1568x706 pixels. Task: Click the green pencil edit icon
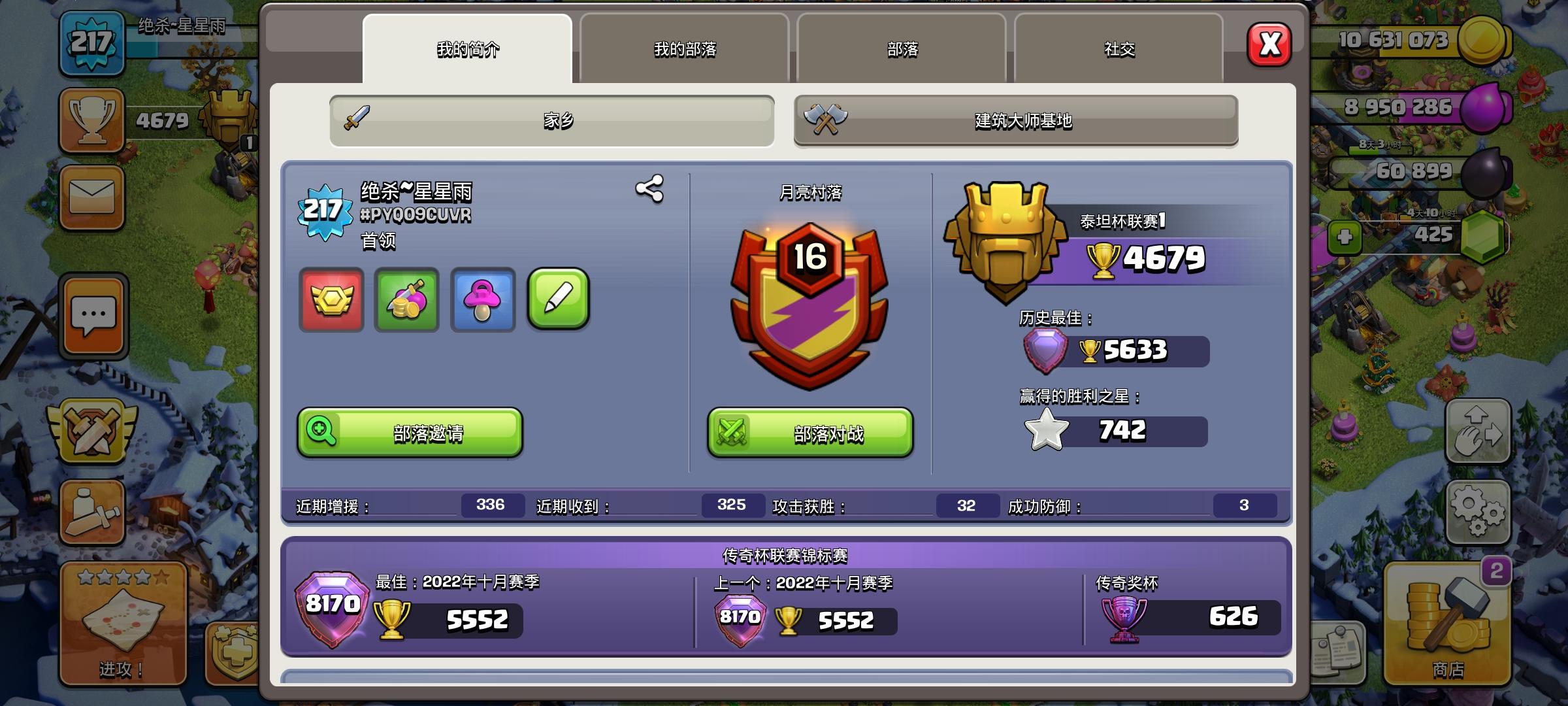point(559,299)
